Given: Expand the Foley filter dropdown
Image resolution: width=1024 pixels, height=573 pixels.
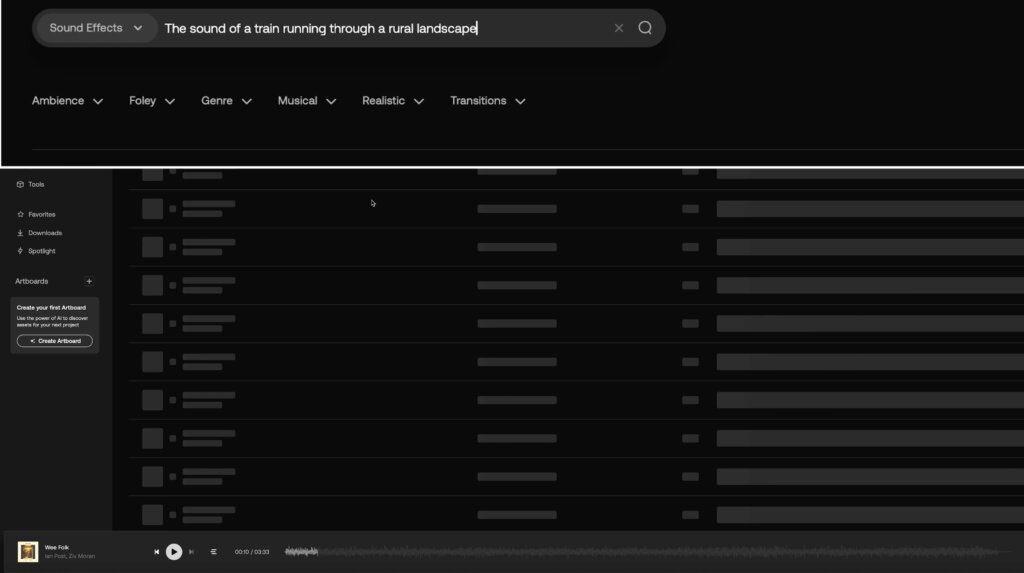Looking at the screenshot, I should [152, 101].
